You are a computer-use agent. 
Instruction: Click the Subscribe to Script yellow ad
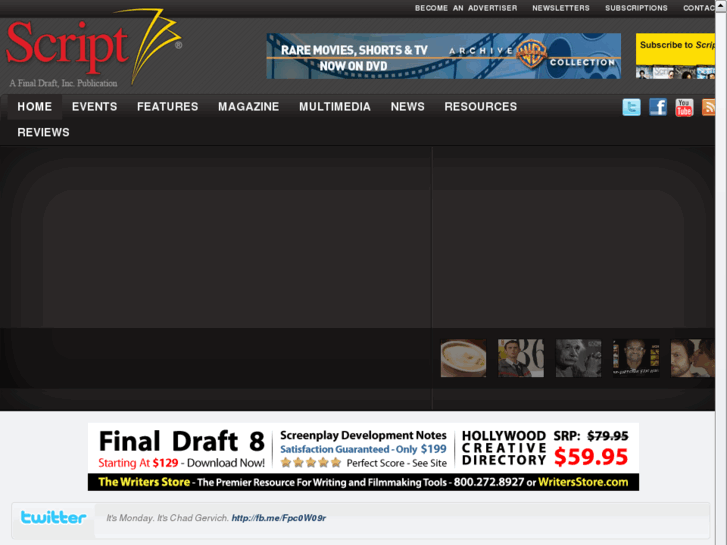pyautogui.click(x=675, y=56)
